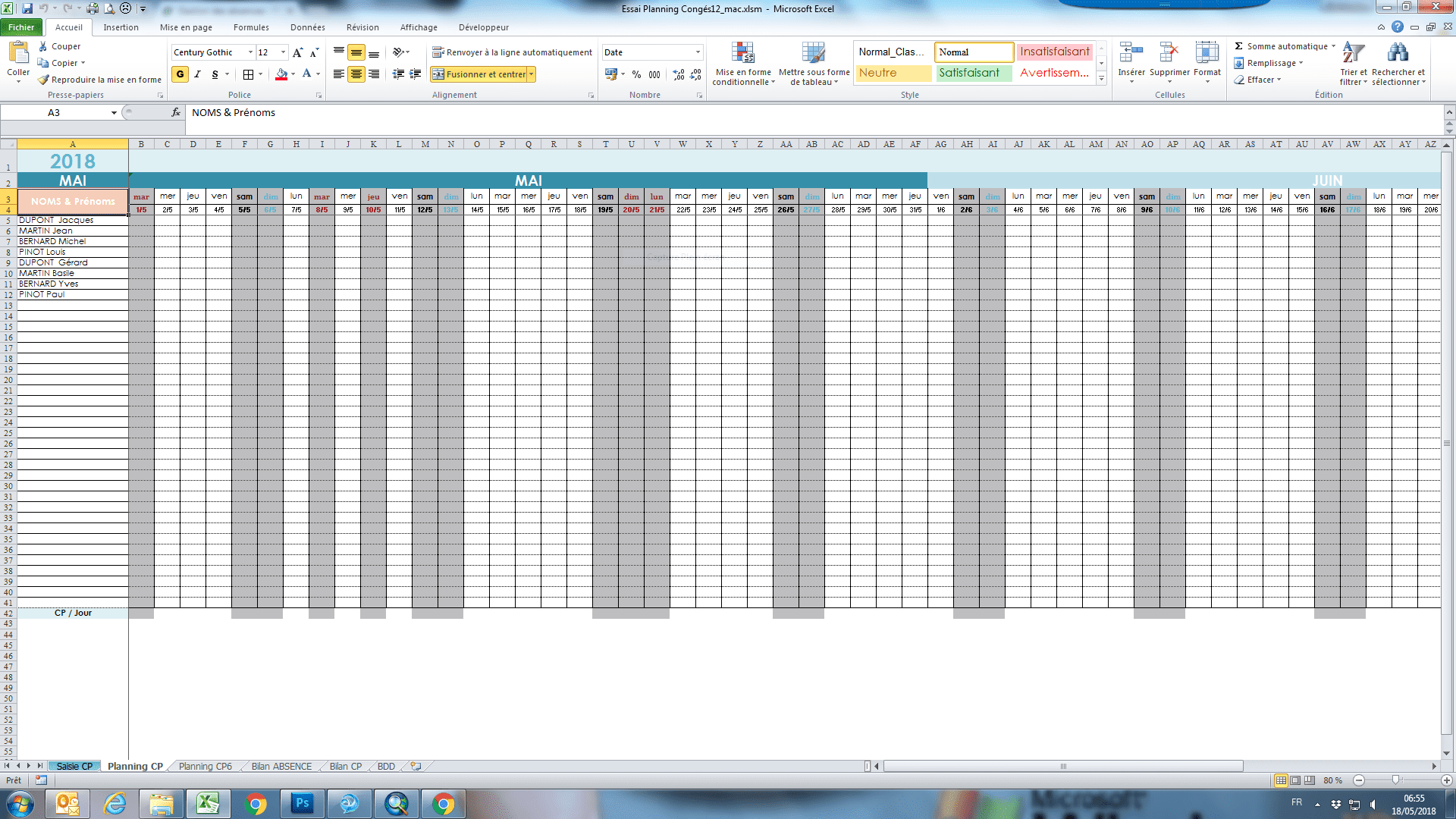Switch to the Bilan ABSENCE sheet tab

(x=281, y=767)
